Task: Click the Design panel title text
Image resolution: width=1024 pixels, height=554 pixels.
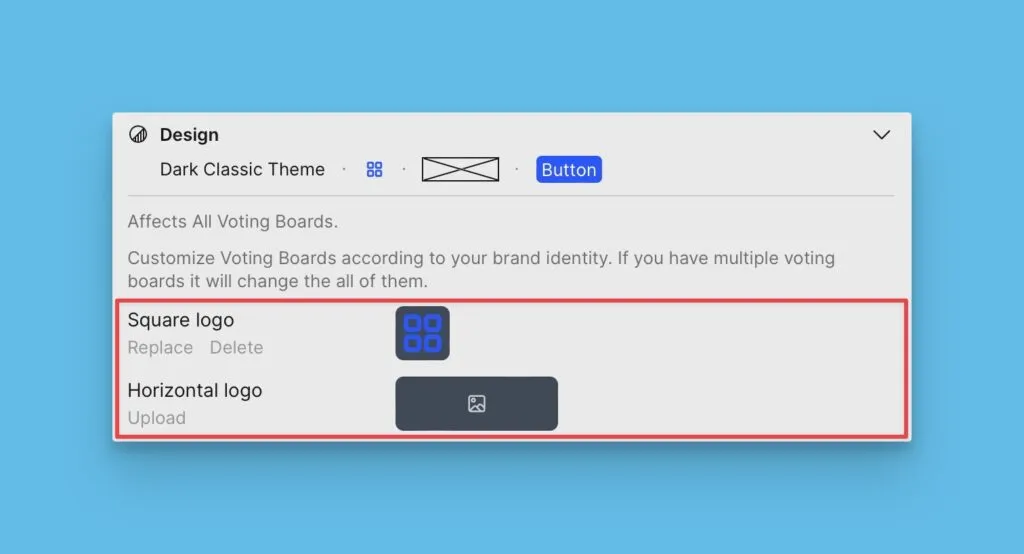Action: click(189, 135)
